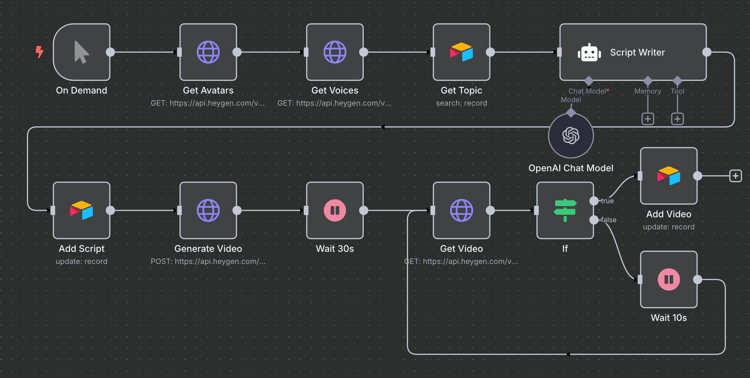
Task: Select the If condition node
Action: coord(565,211)
